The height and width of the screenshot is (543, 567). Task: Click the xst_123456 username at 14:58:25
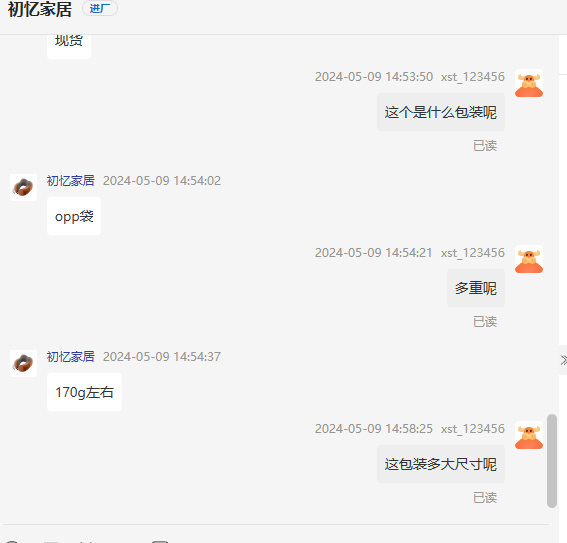[473, 429]
